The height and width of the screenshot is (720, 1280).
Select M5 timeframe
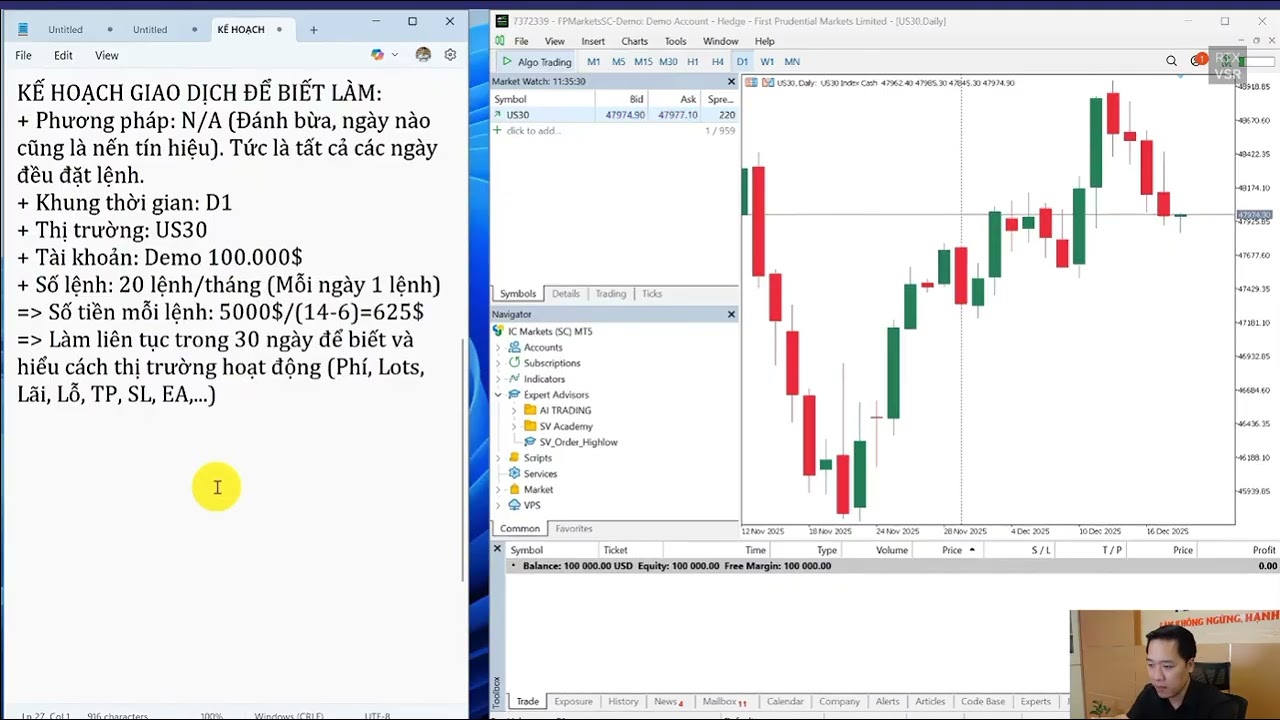point(618,61)
